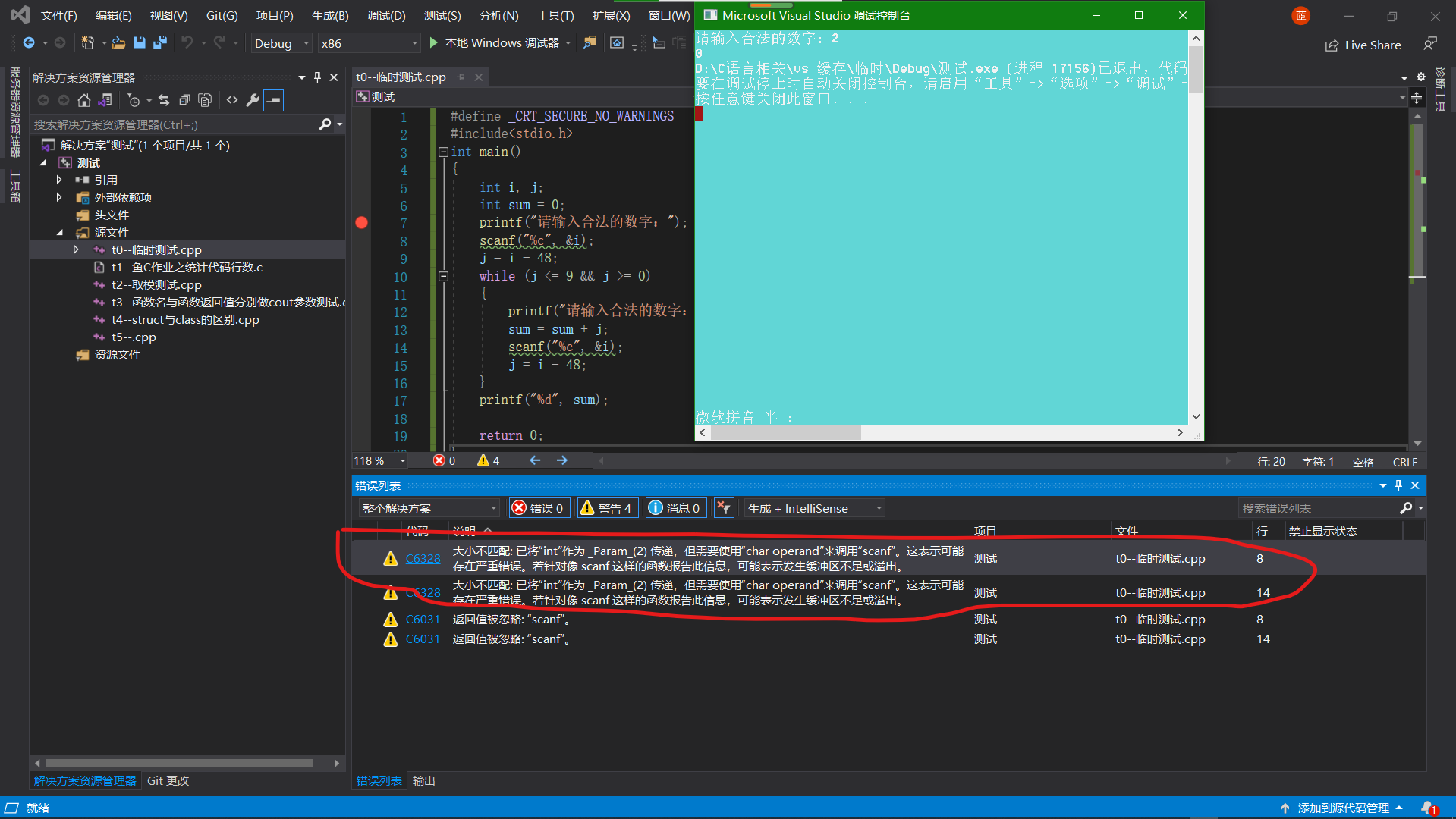The image size is (1456, 819).
Task: Go to next issue right arrow
Action: pyautogui.click(x=561, y=460)
